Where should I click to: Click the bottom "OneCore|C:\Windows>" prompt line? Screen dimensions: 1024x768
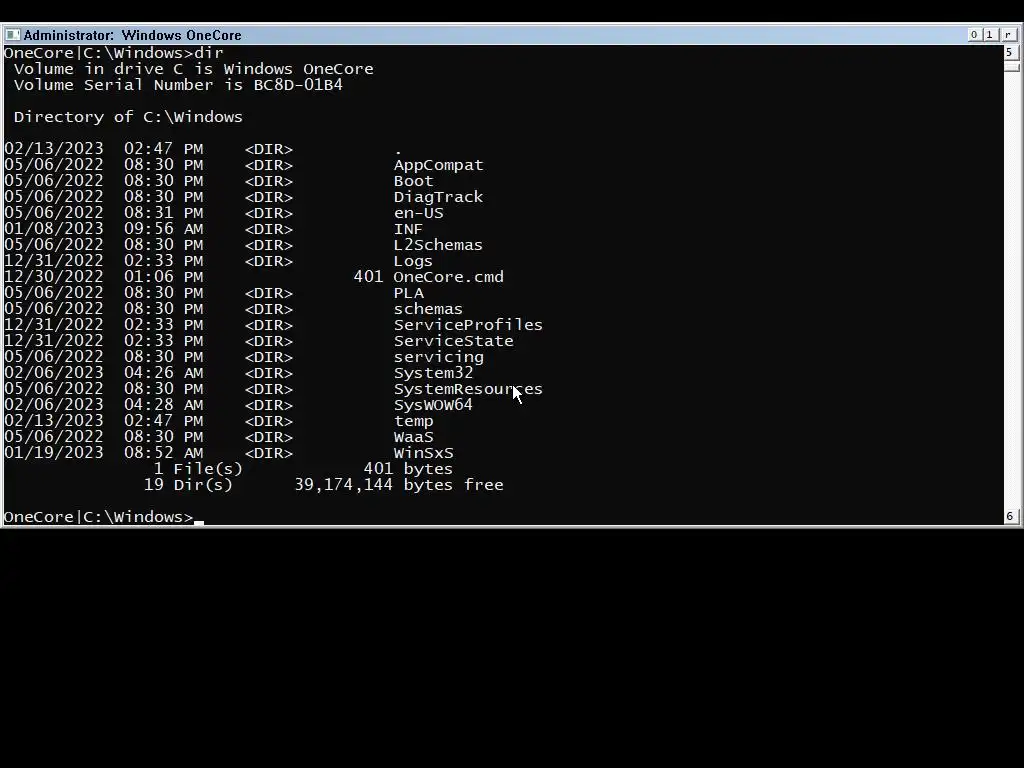point(99,517)
